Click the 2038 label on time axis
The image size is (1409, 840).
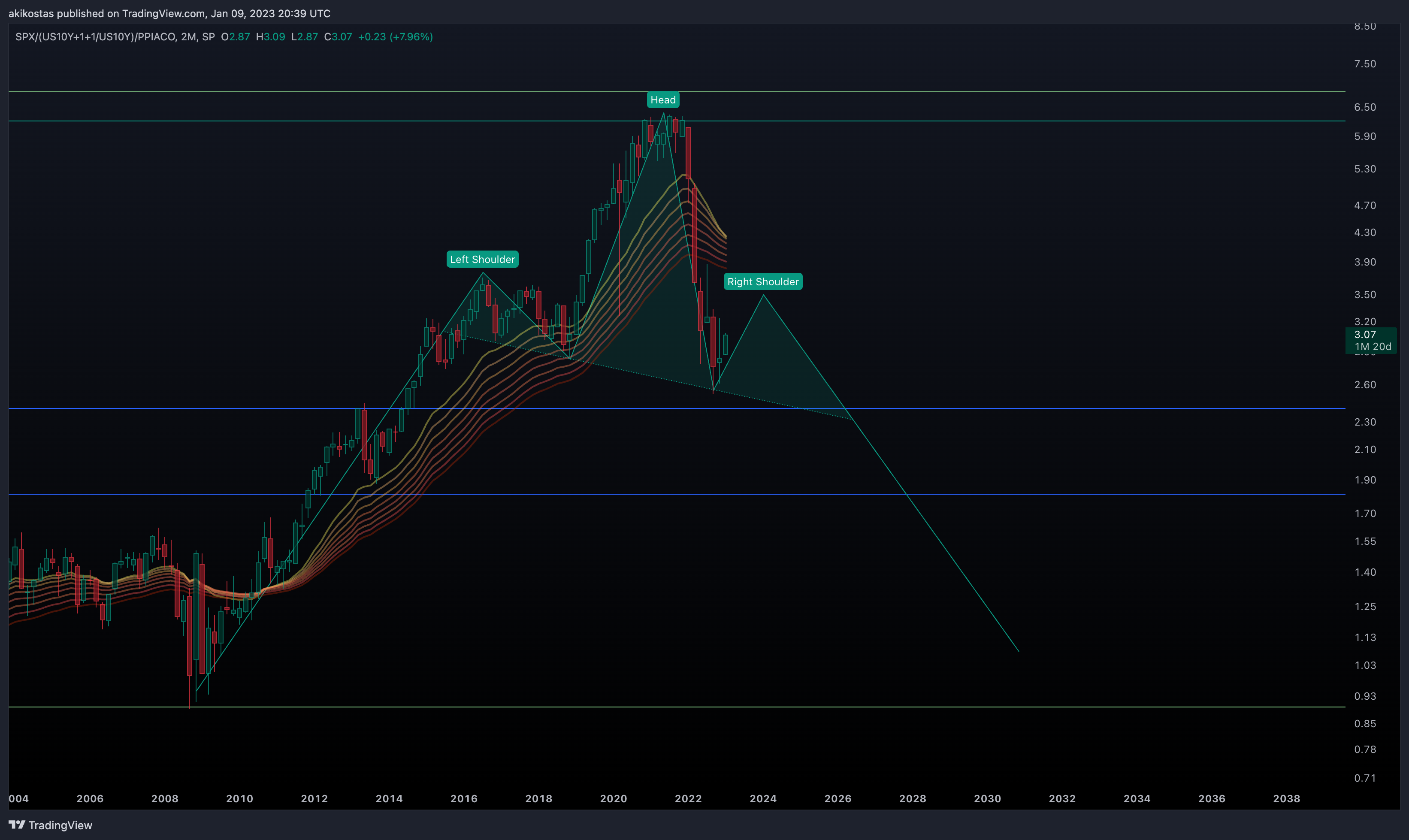coord(1286,798)
